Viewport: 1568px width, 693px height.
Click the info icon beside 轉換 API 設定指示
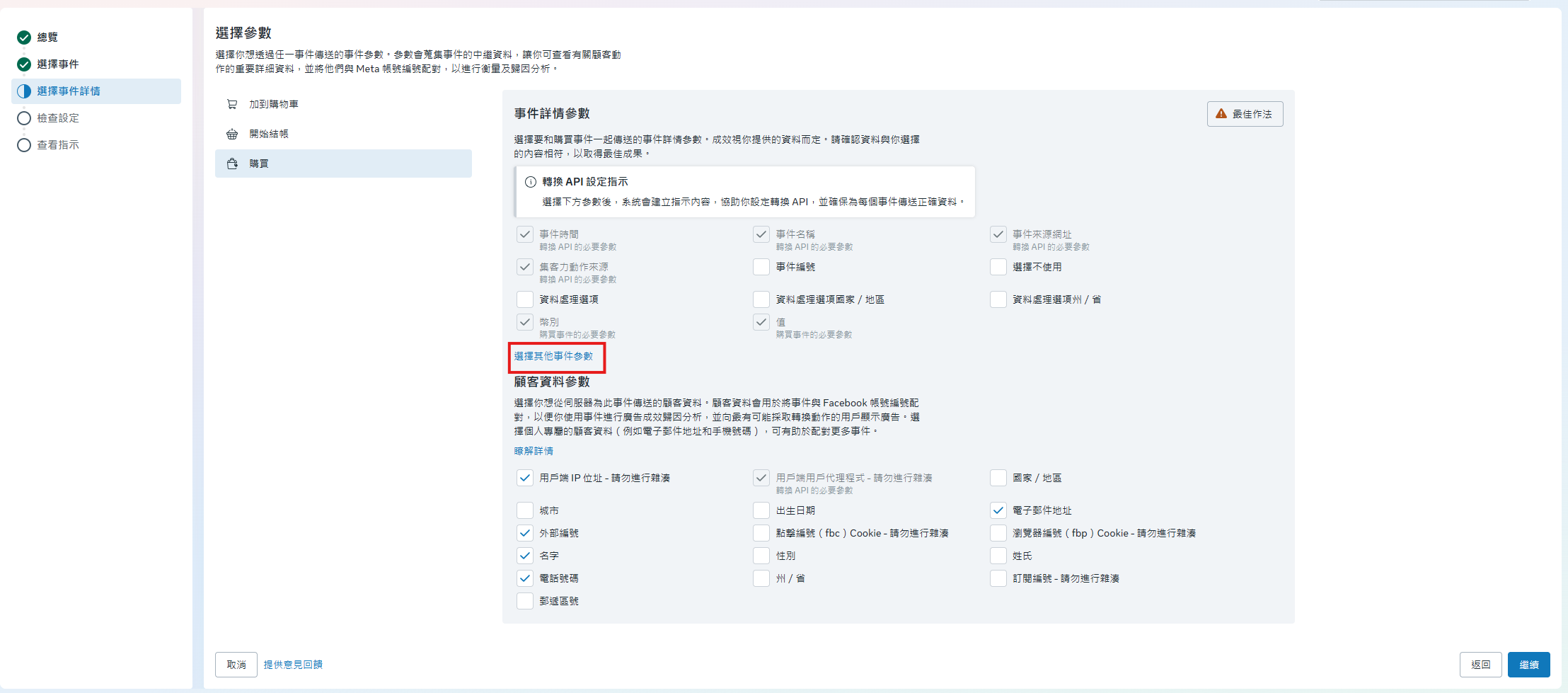tap(530, 182)
